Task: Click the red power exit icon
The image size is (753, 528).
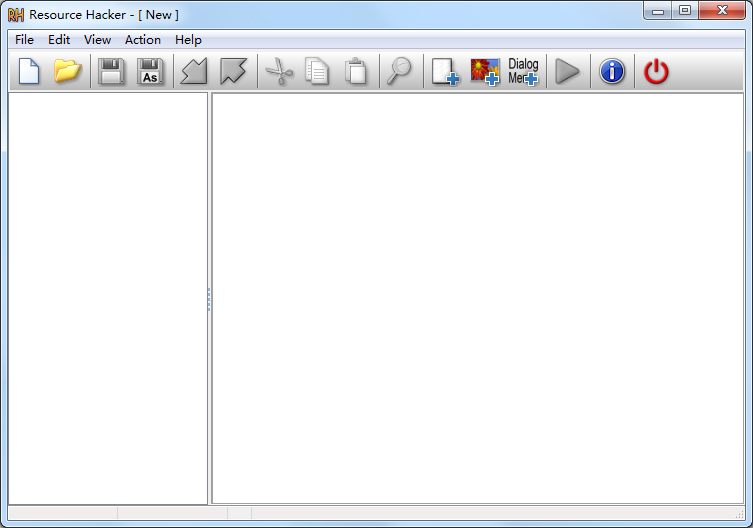Action: pos(656,71)
